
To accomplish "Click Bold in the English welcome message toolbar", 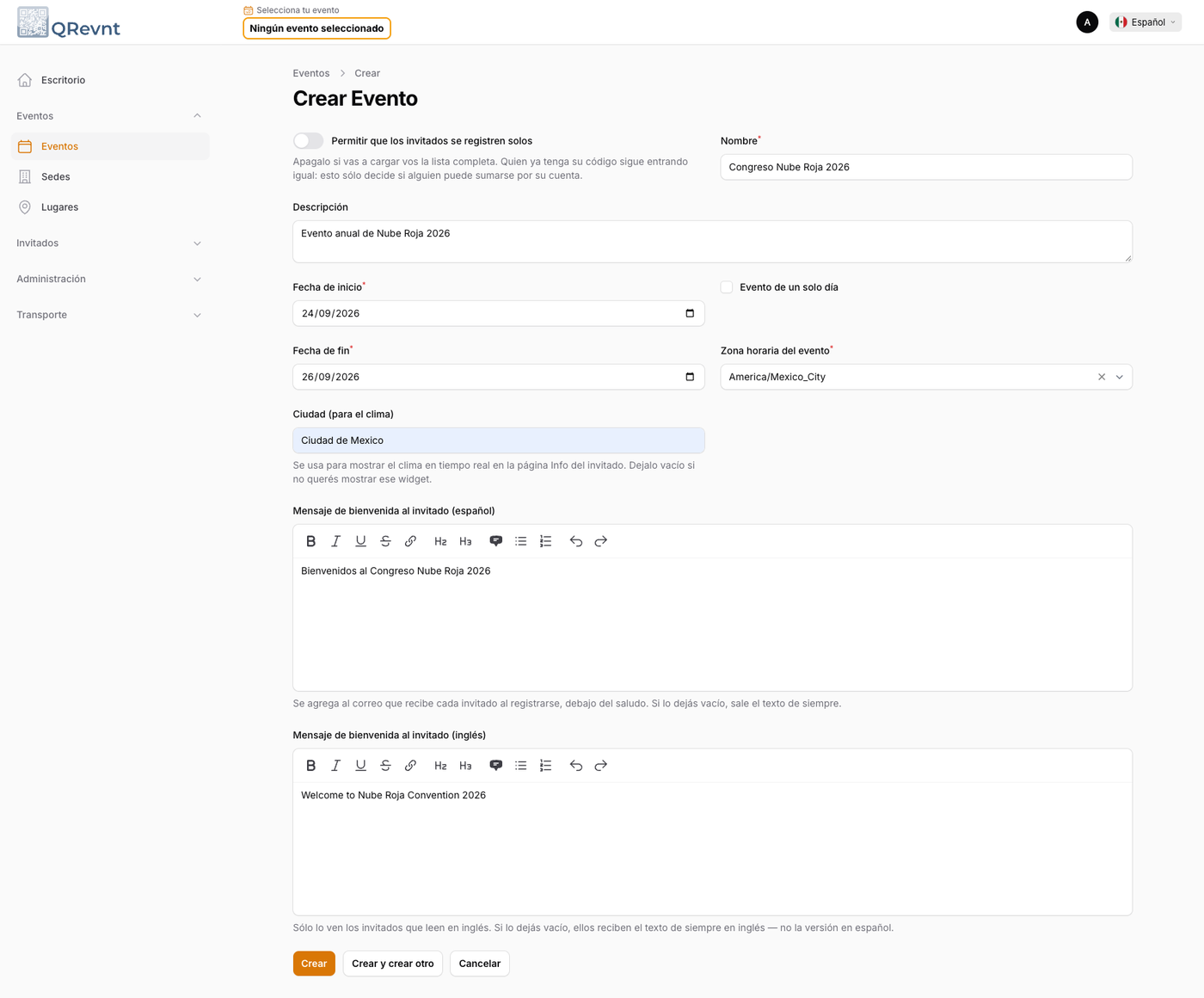I will pyautogui.click(x=311, y=766).
